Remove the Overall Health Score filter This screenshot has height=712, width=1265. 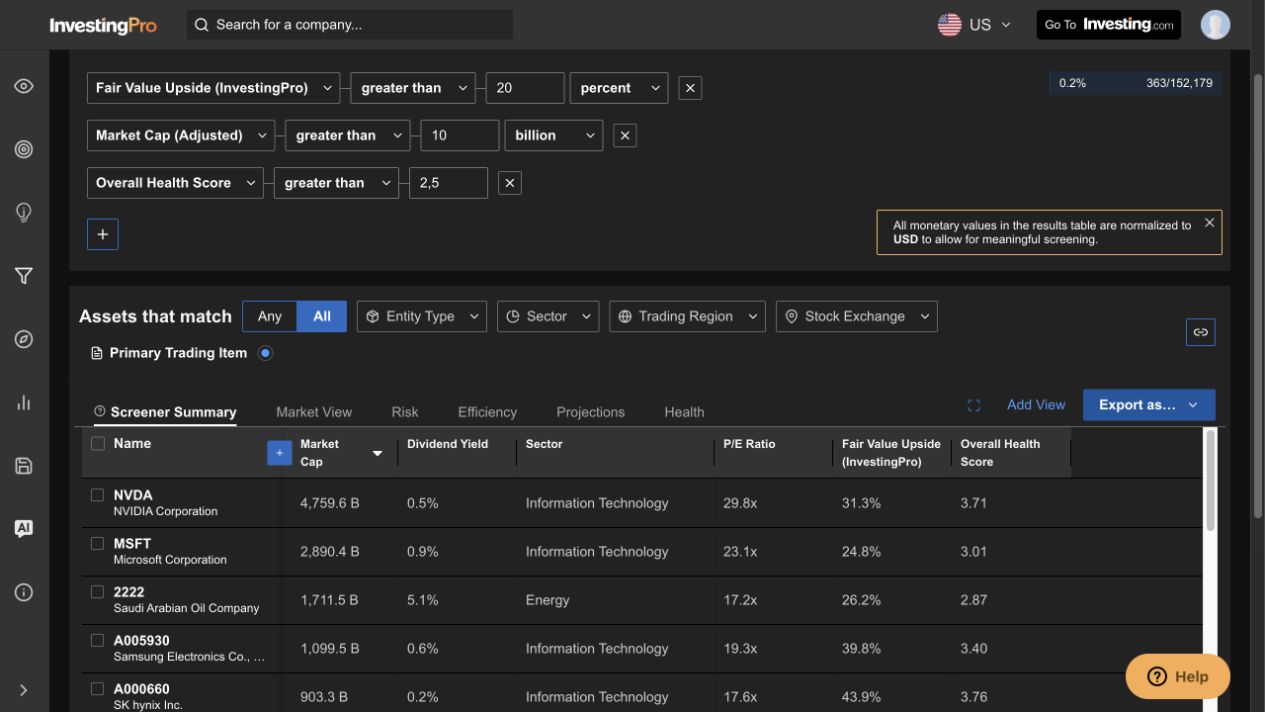[510, 183]
